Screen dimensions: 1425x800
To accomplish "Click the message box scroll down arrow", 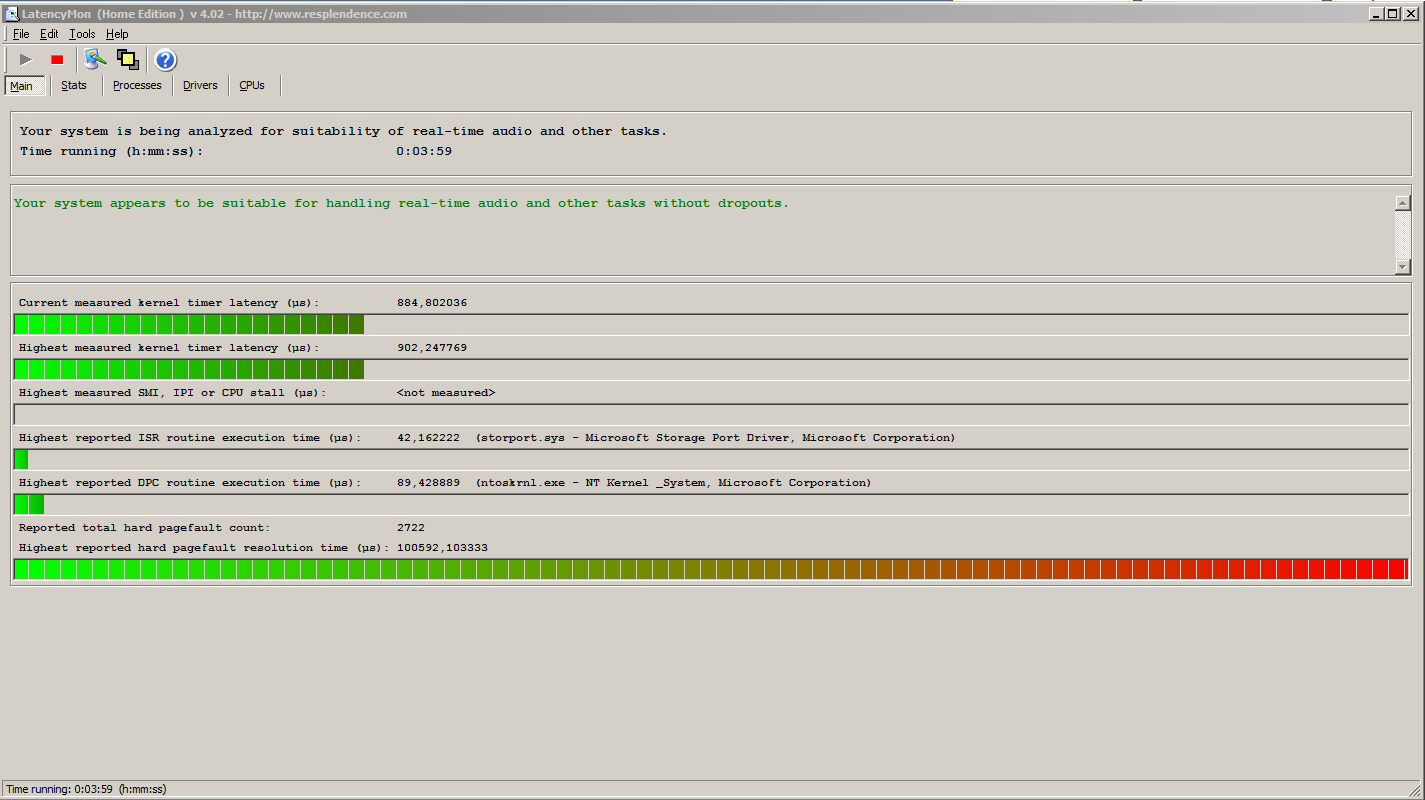I will (1402, 267).
